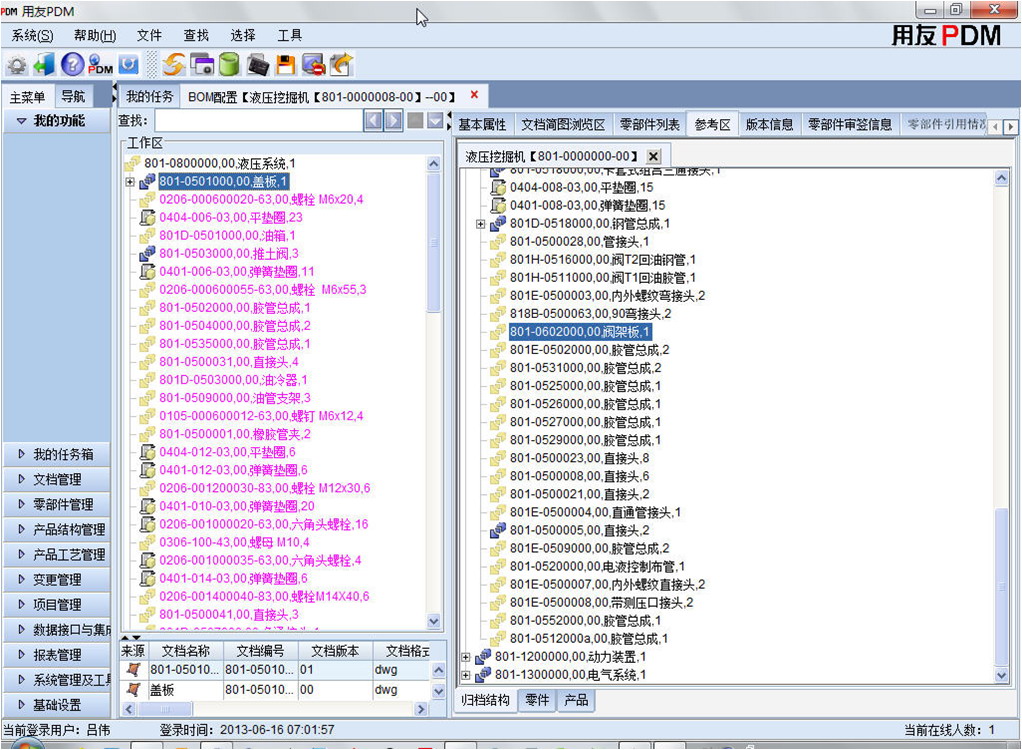Click the 盖板 document name cell
Screen dimensions: 1022x750
pos(186,690)
